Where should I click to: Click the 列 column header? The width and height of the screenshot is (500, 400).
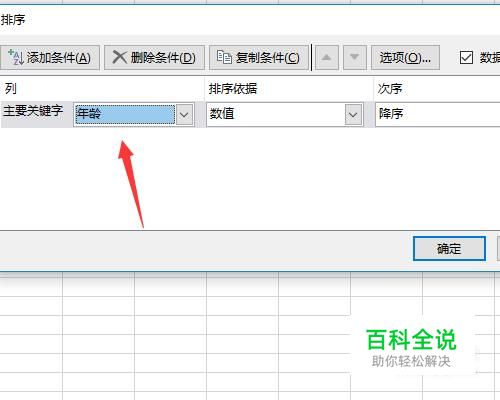coord(102,89)
